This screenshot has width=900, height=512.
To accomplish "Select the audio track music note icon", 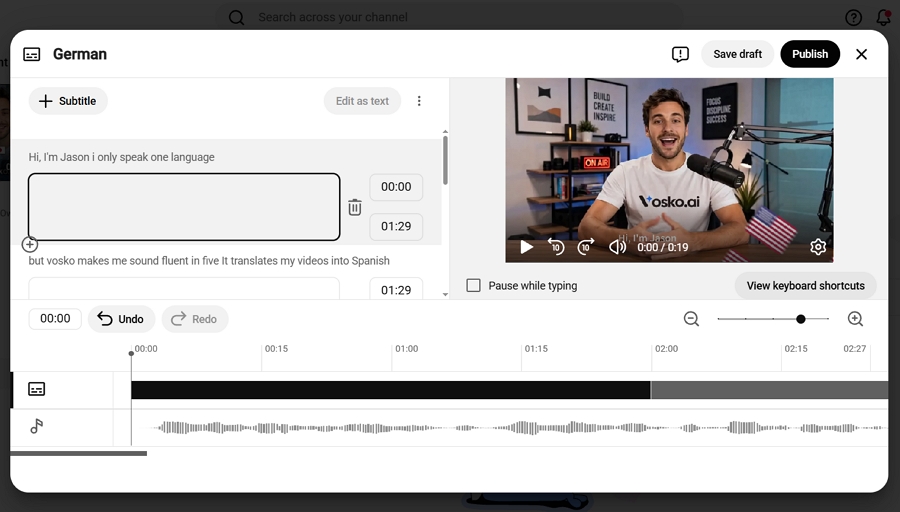I will [x=37, y=426].
